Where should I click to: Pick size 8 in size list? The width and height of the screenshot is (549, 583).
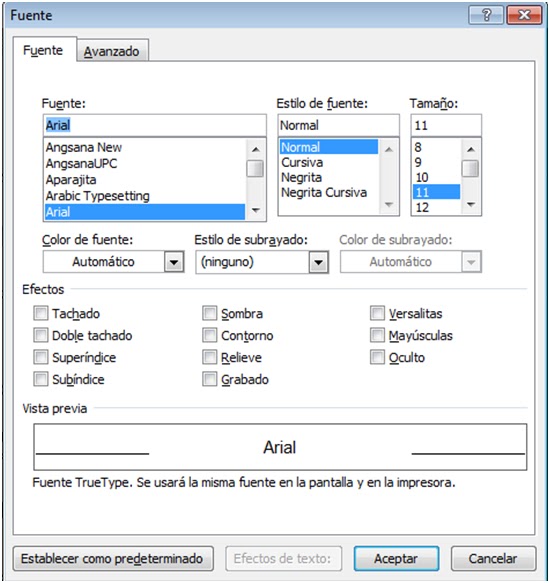point(436,147)
